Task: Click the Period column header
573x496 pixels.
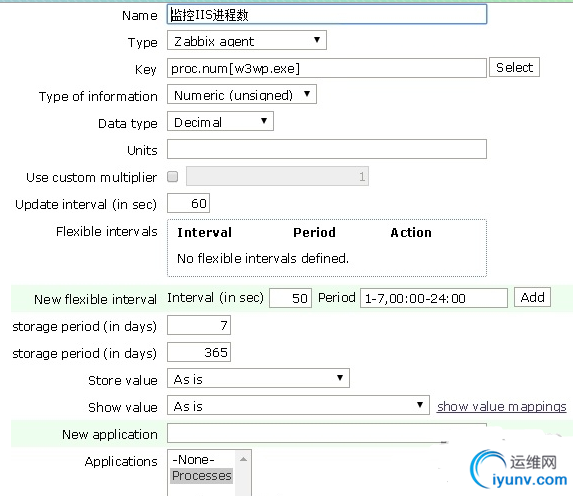Action: coord(314,232)
